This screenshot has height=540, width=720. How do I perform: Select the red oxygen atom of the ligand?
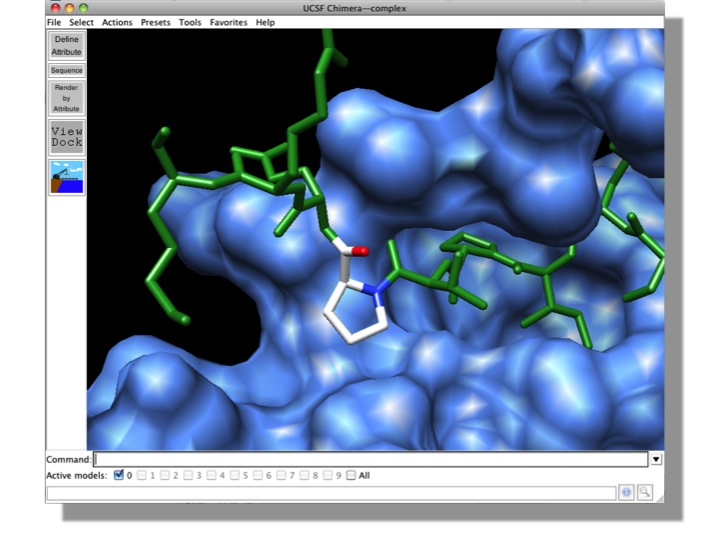[x=361, y=251]
